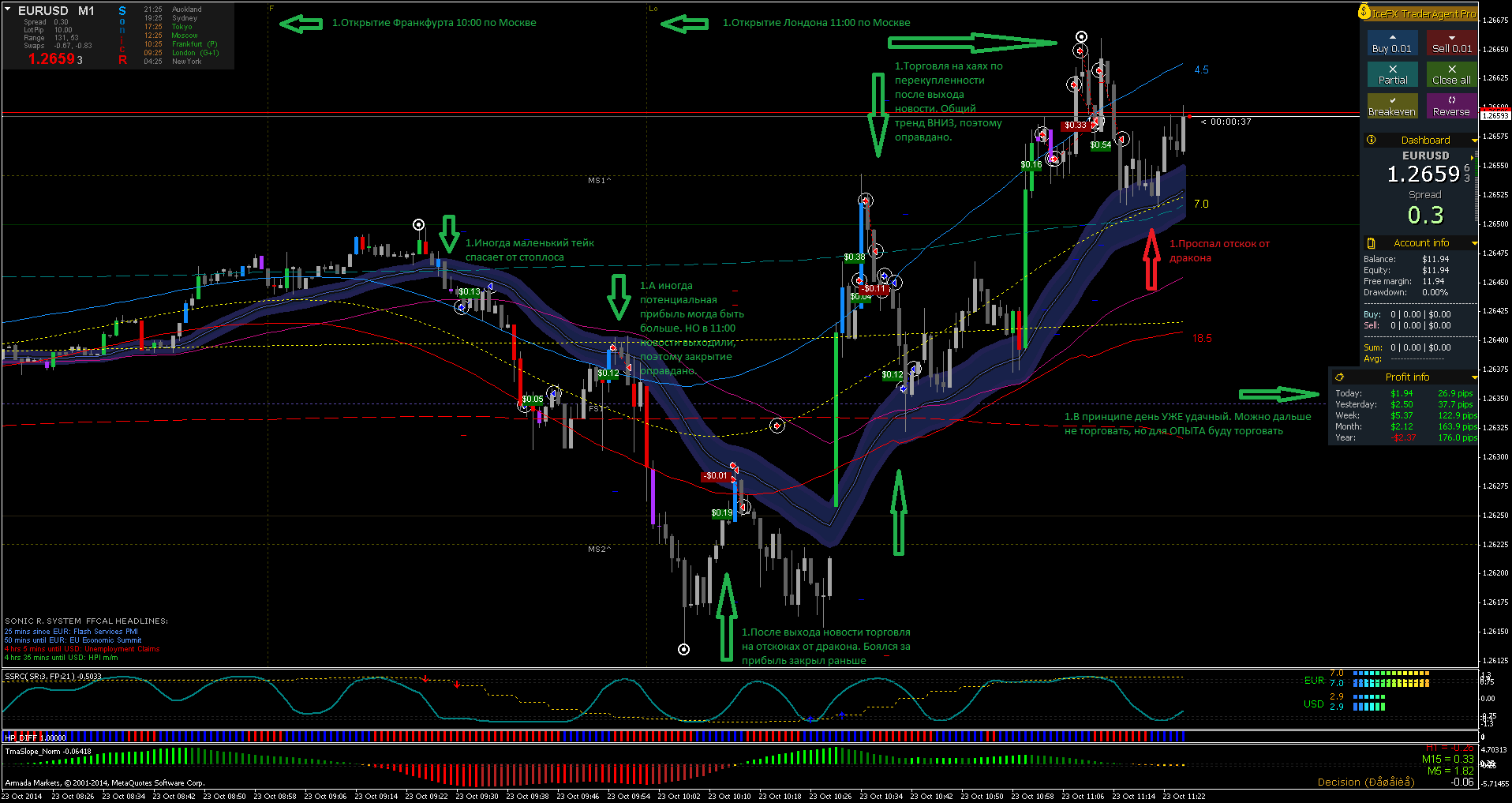Click the 23 Oct 10:02 time axis label

[x=679, y=796]
